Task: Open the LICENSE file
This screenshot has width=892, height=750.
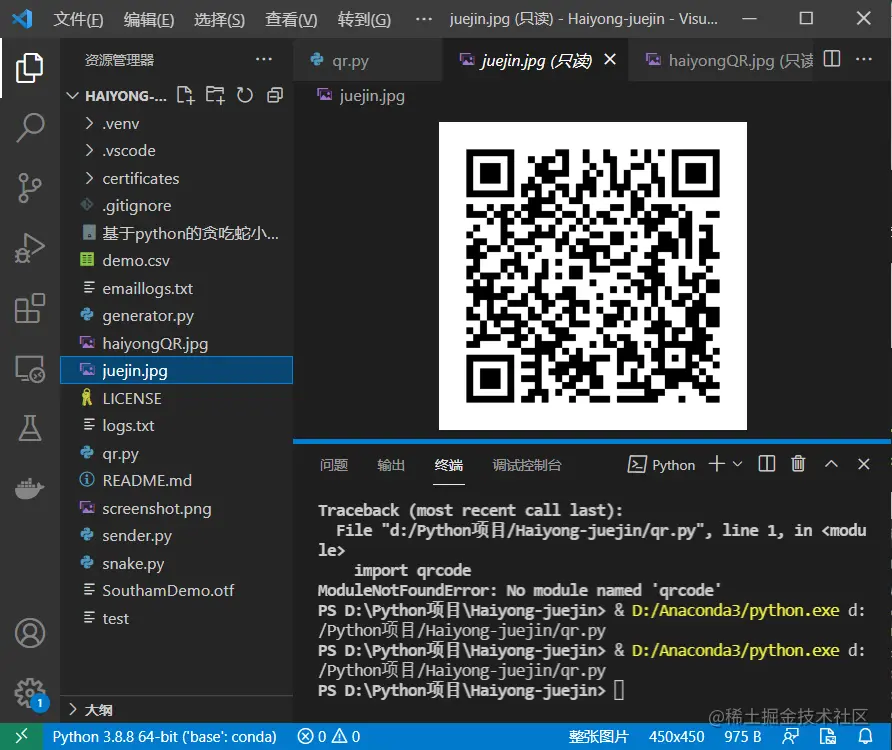Action: tap(176, 398)
